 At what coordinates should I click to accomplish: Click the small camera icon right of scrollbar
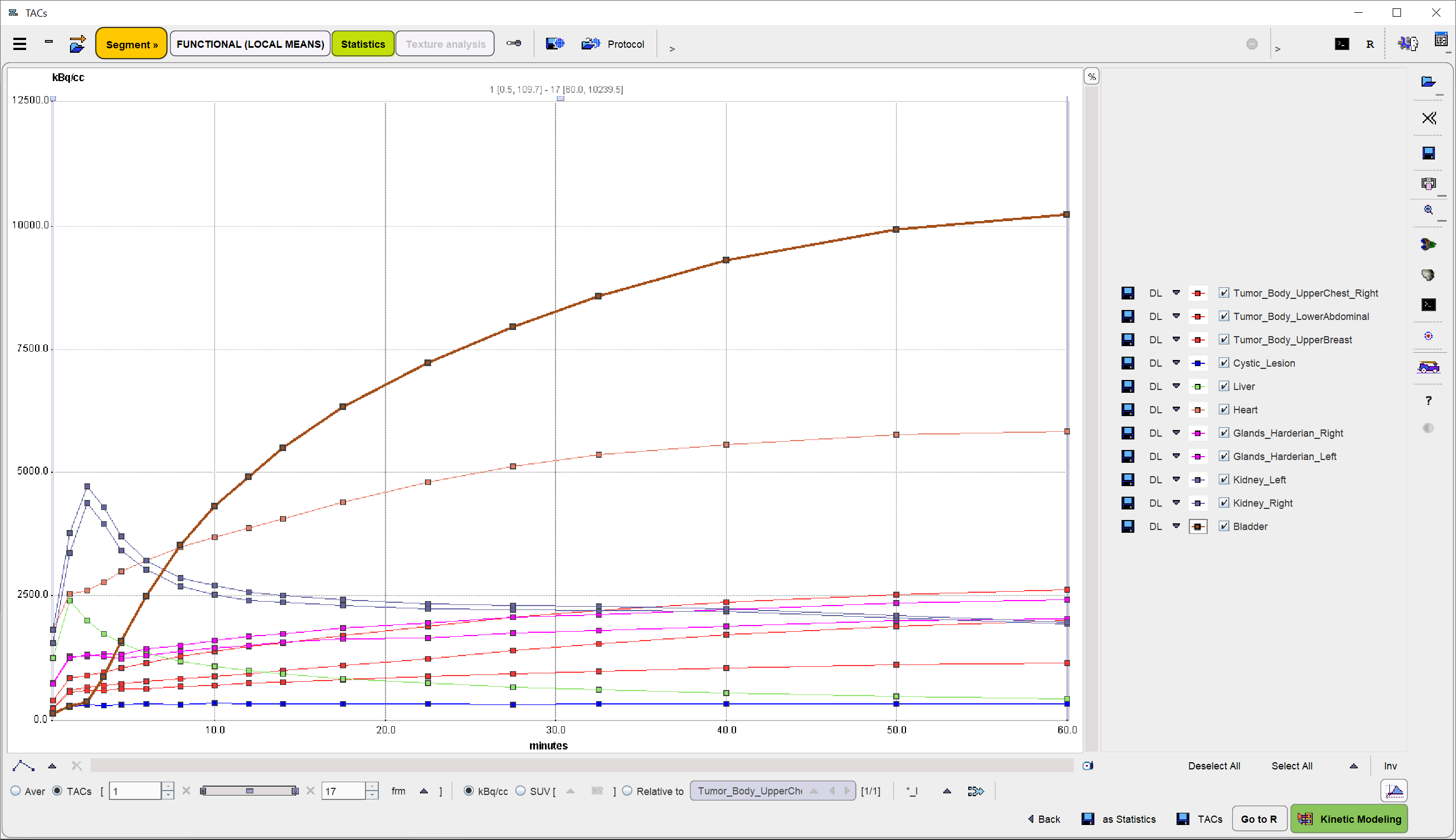coord(1088,766)
